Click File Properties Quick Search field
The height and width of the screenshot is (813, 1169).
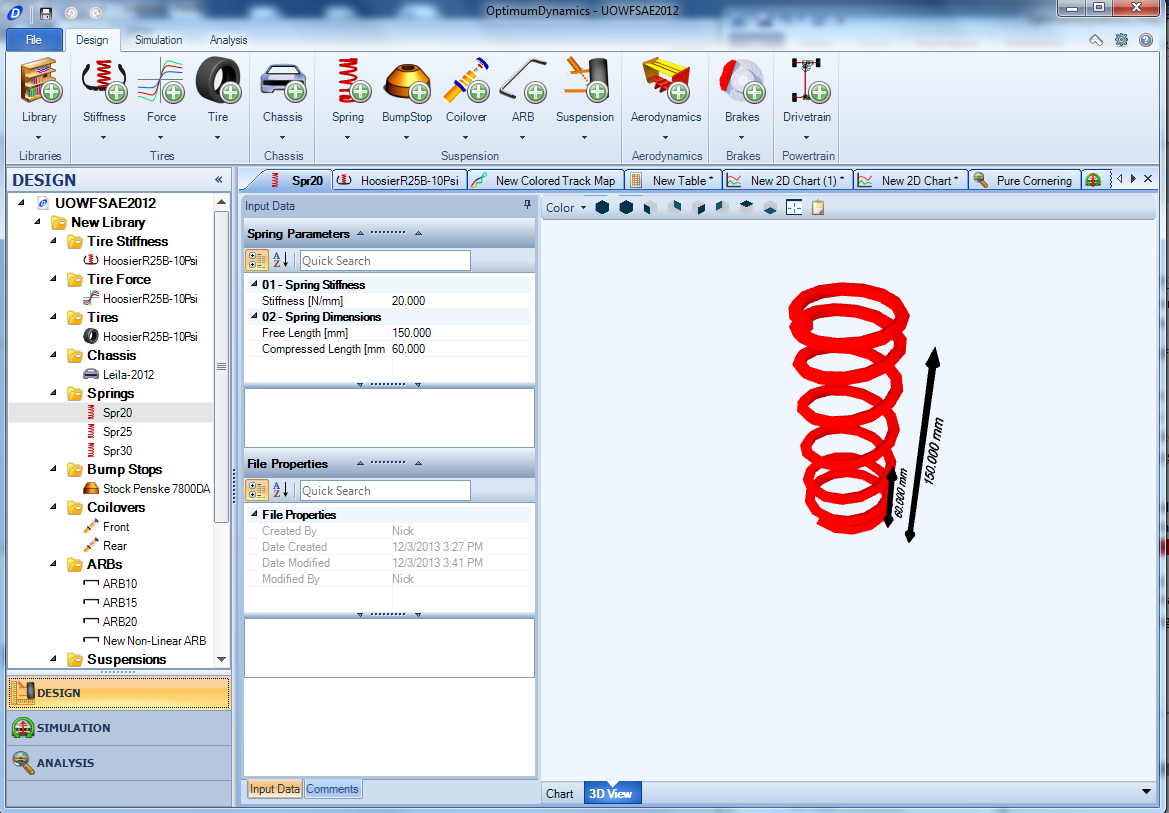click(x=385, y=490)
